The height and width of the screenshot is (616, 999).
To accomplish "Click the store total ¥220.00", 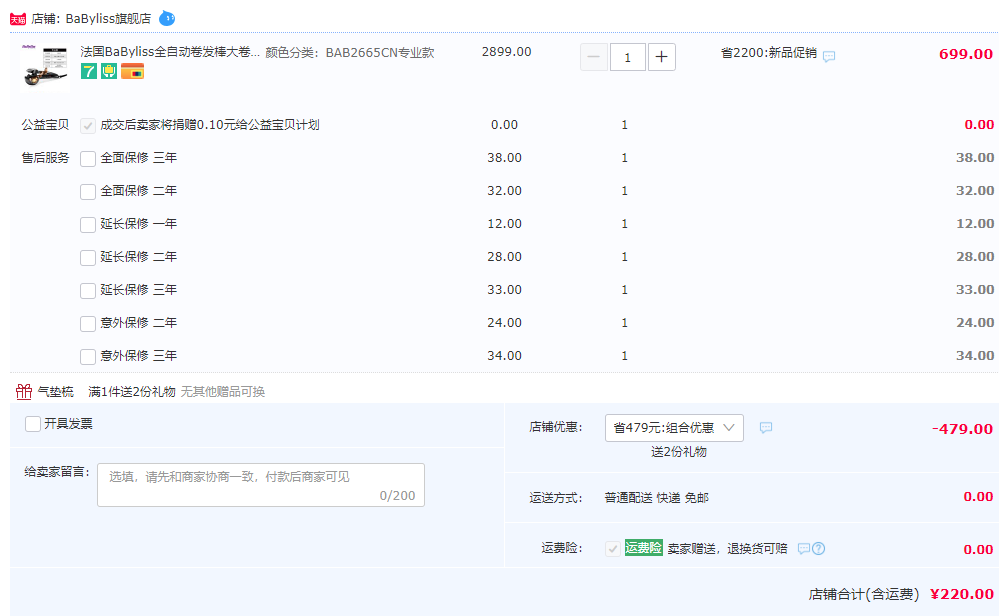I will pos(961,594).
